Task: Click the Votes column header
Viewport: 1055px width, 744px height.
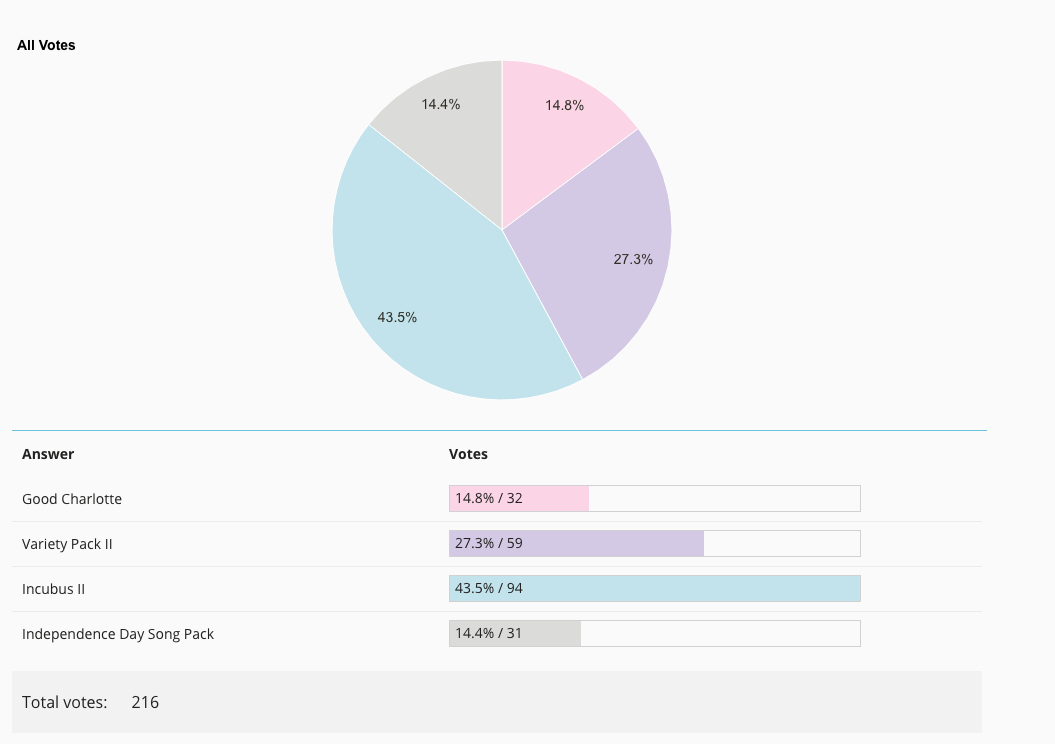Action: 468,454
